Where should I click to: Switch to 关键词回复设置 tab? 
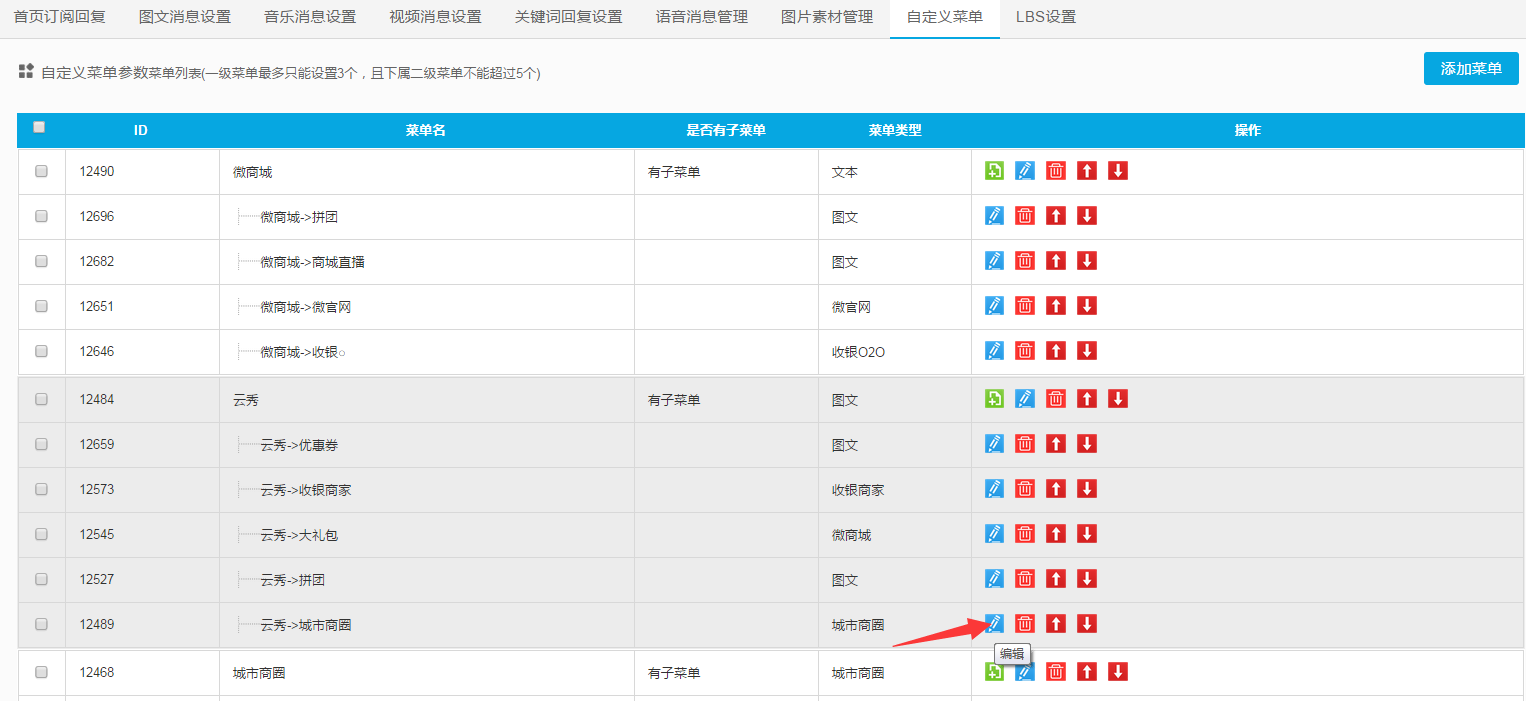(568, 17)
